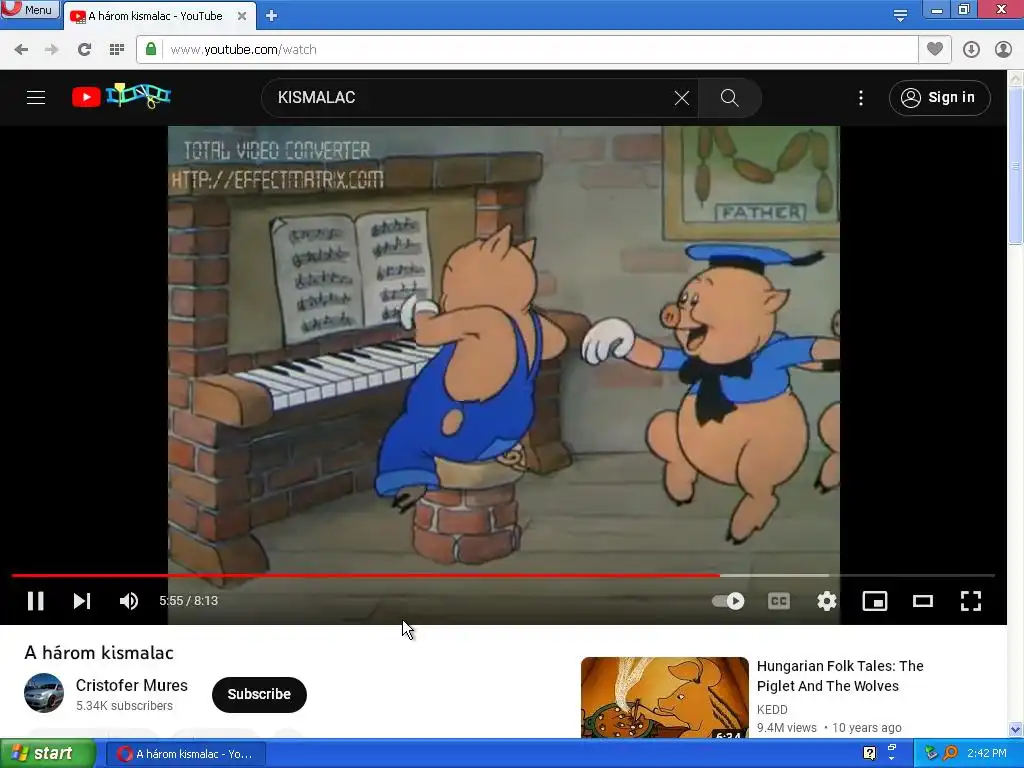Screen dimensions: 1024x768
Task: Reload the page
Action: 84,50
